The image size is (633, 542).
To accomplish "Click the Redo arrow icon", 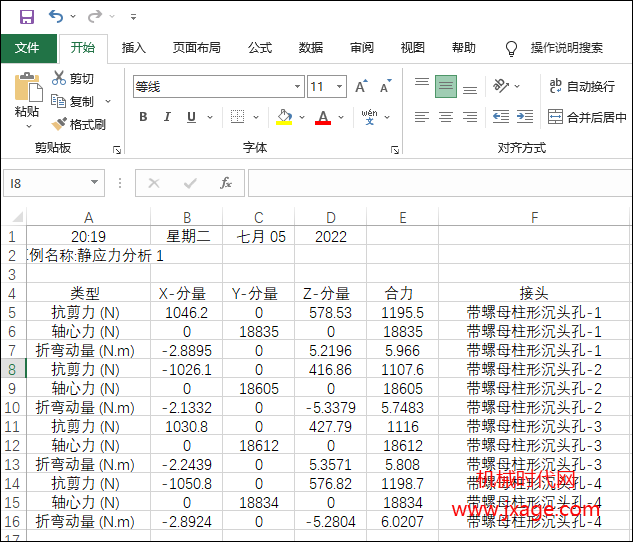I will [95, 17].
